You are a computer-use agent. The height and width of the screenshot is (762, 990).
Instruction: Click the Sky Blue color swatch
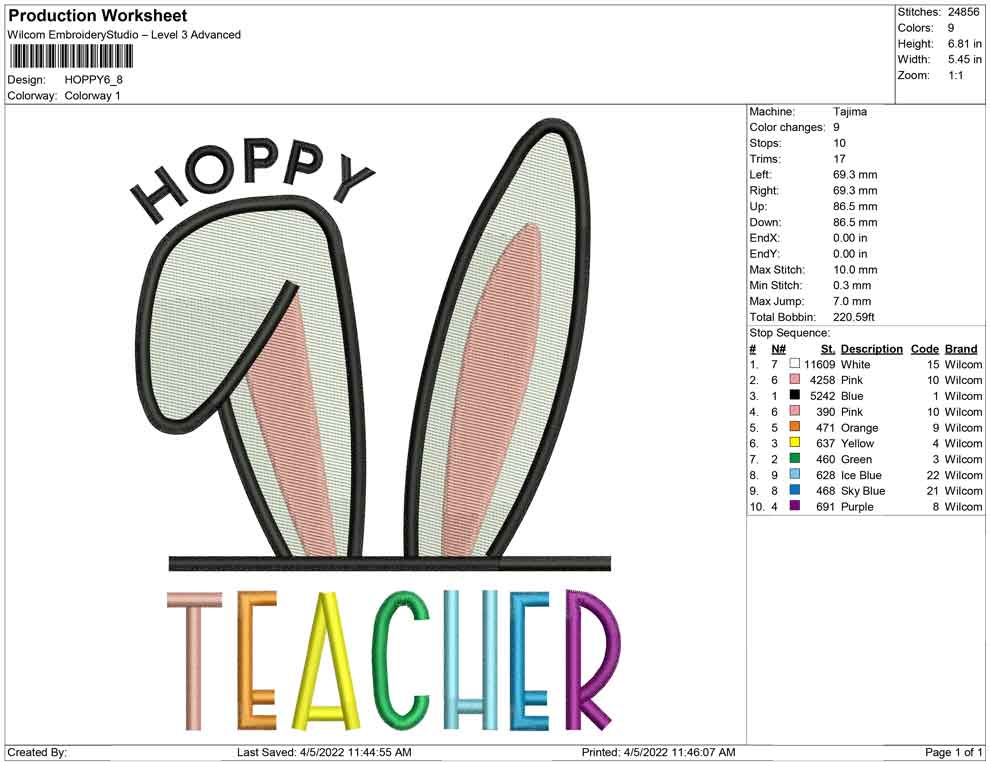(x=795, y=490)
